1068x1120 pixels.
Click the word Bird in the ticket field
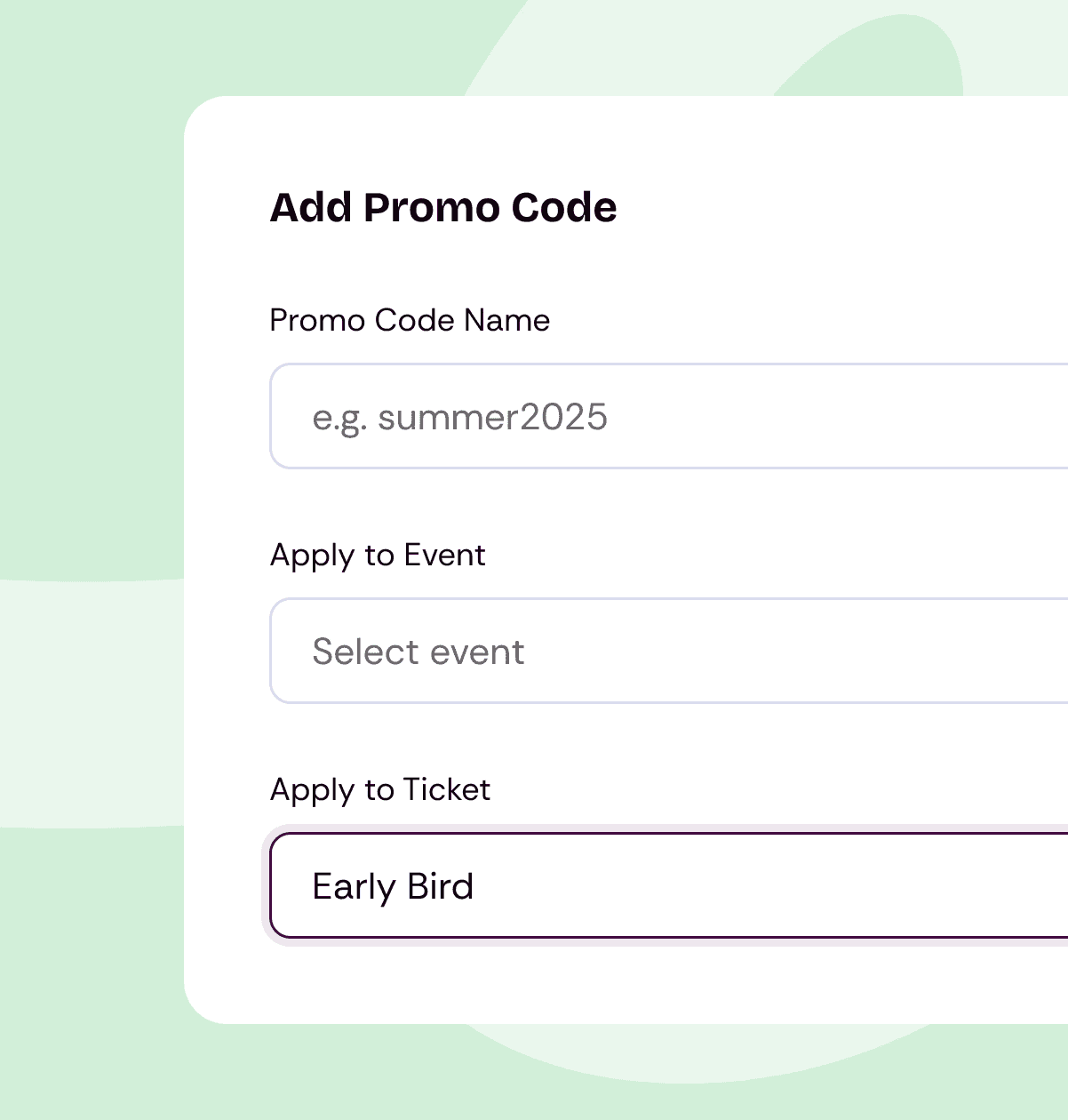(x=441, y=886)
